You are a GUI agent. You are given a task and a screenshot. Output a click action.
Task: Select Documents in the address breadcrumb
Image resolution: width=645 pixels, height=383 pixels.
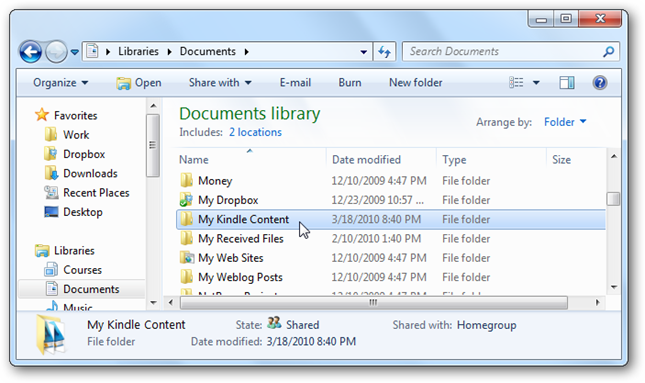click(x=207, y=51)
